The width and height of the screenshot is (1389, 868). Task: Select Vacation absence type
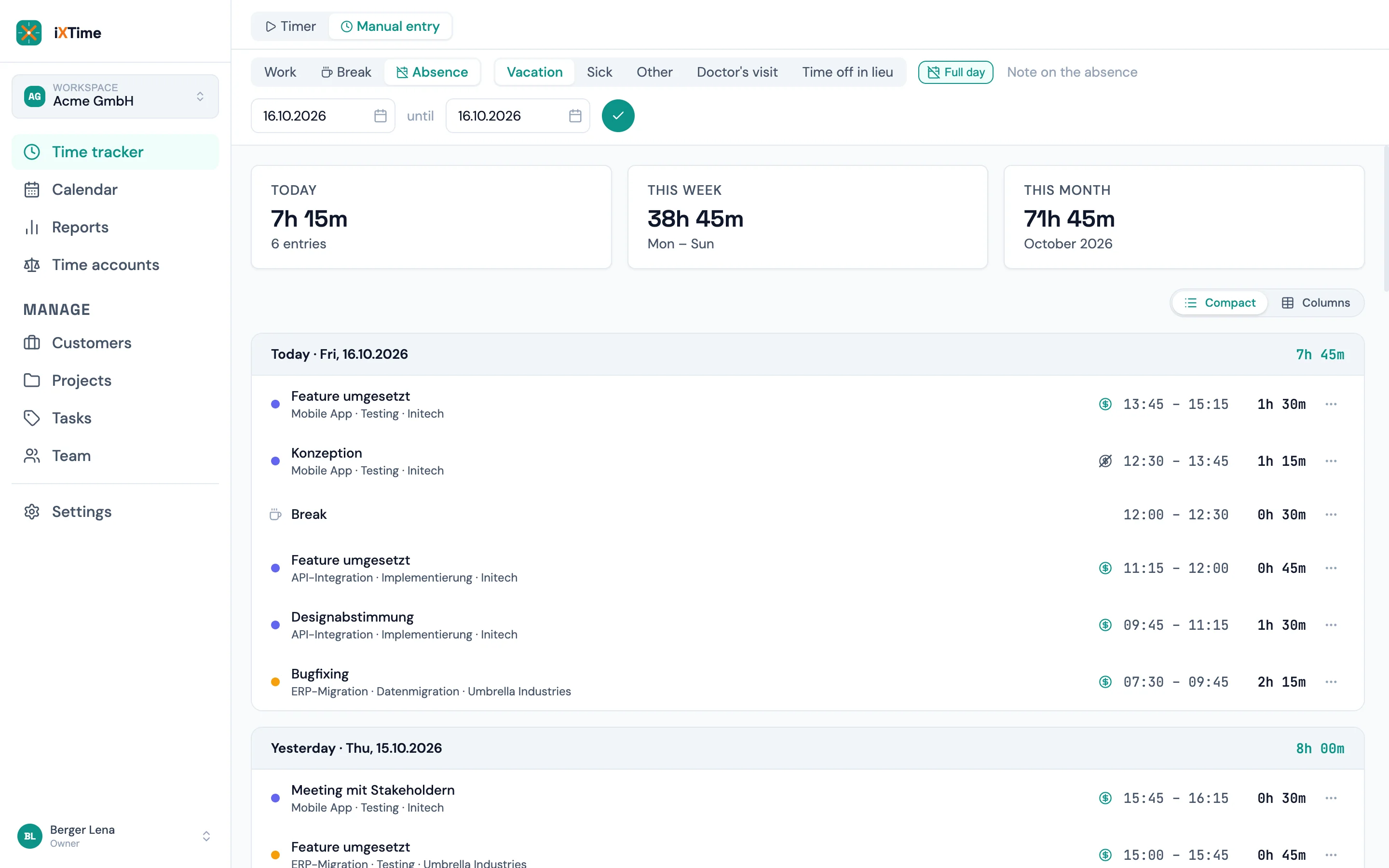pos(534,72)
